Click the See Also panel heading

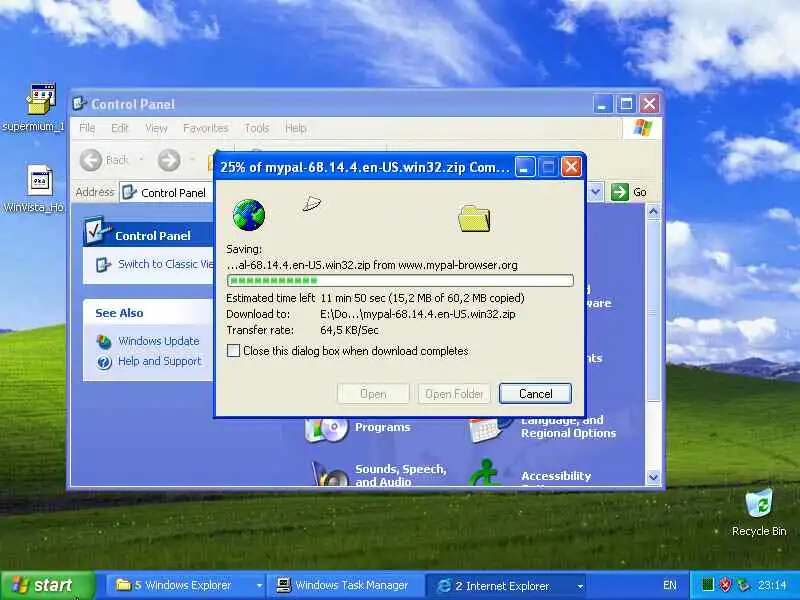coord(119,313)
